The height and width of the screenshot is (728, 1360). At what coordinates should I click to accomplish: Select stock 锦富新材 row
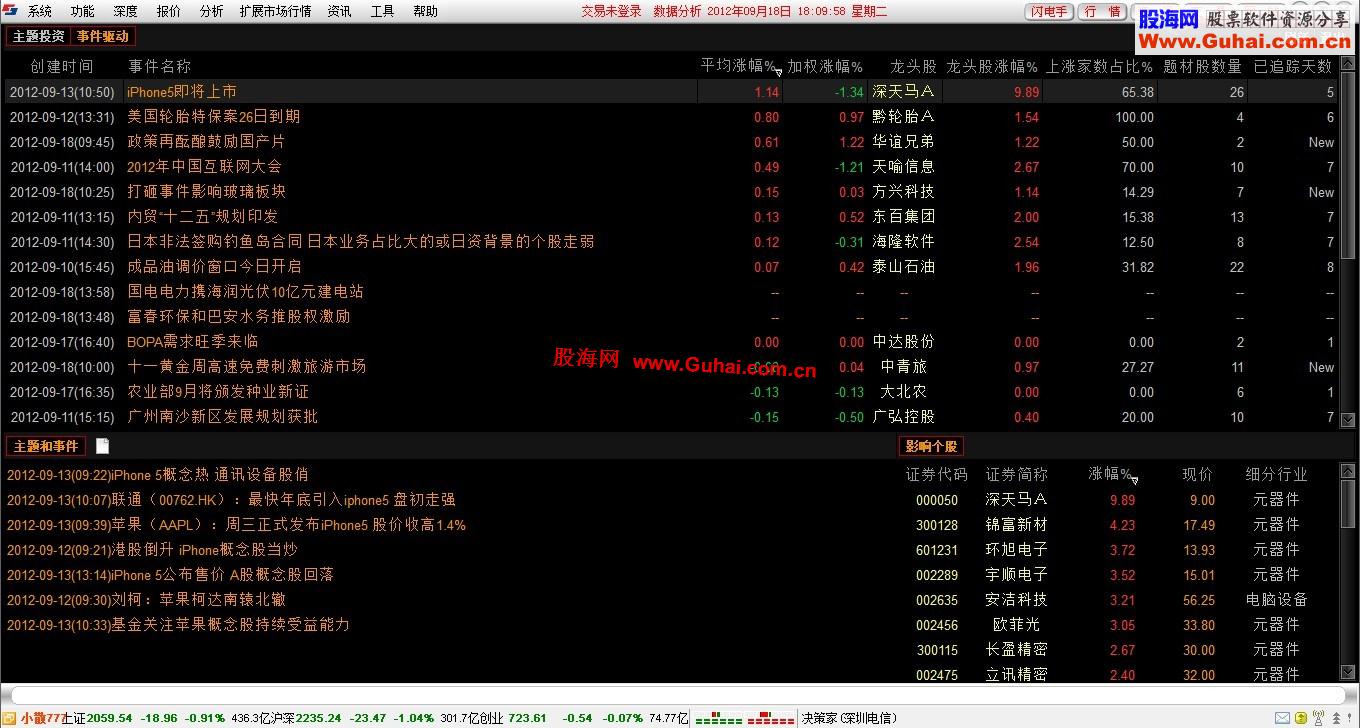(x=1119, y=524)
